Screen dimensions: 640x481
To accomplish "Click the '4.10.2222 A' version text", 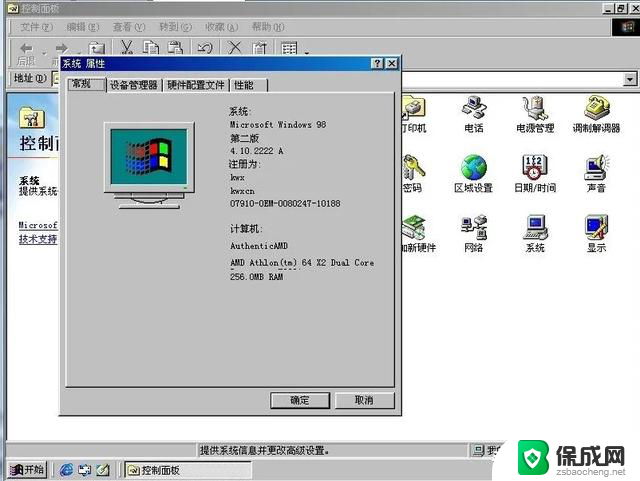I will click(x=256, y=151).
